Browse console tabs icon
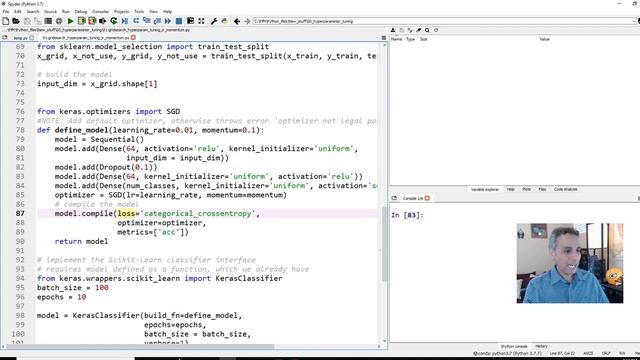640x360 pixels. click(x=394, y=198)
